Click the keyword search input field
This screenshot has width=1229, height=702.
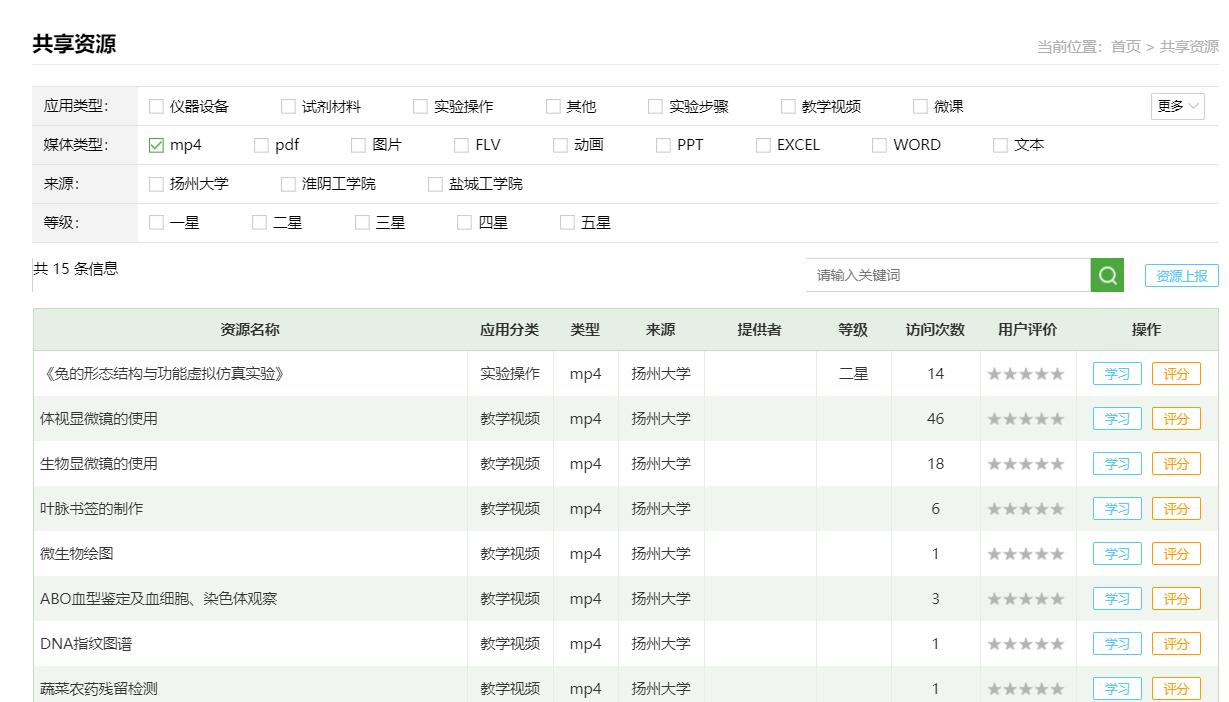[947, 276]
